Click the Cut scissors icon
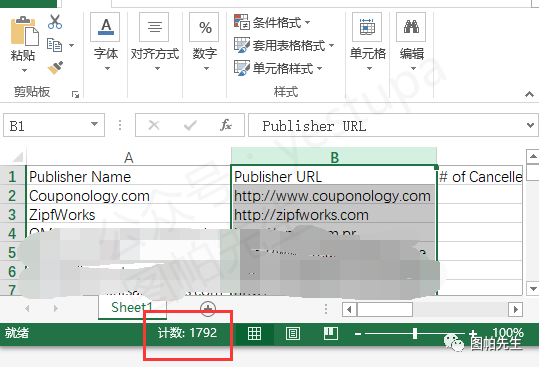Screen dimensions: 539x367 coord(55,22)
